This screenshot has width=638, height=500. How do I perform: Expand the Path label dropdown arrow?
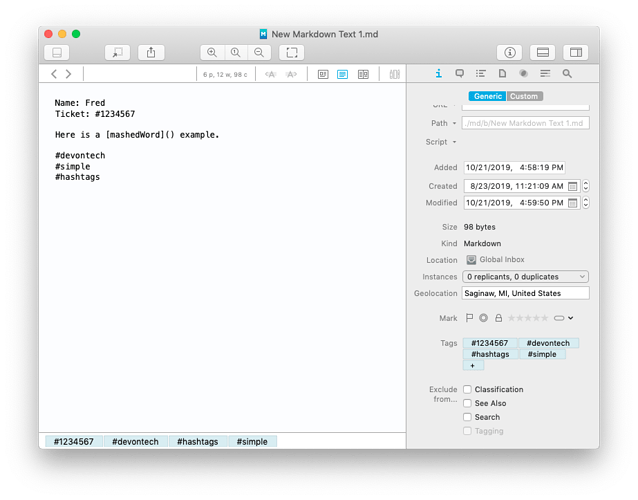tap(454, 123)
